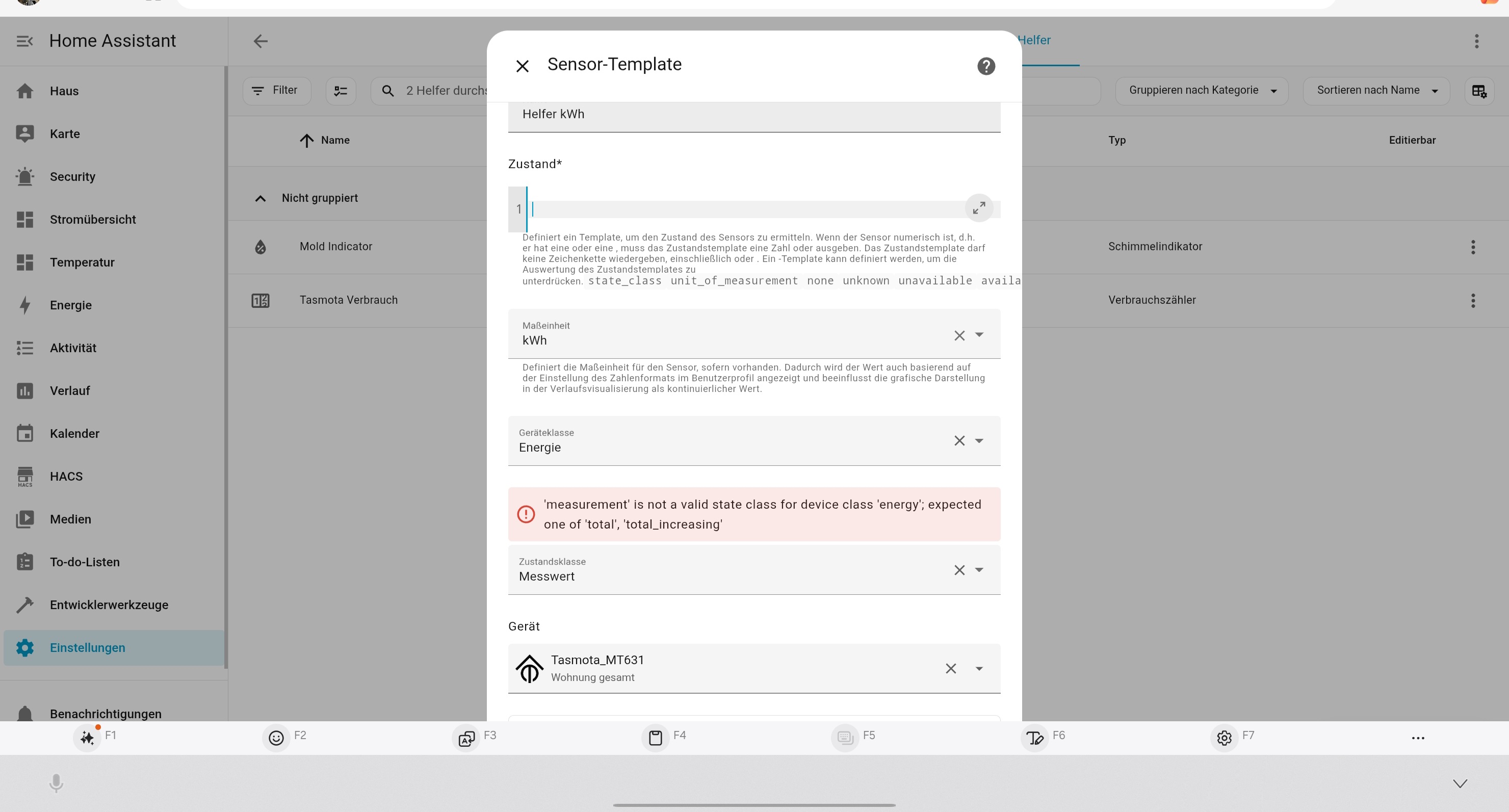Go back with the arrow icon

point(261,41)
